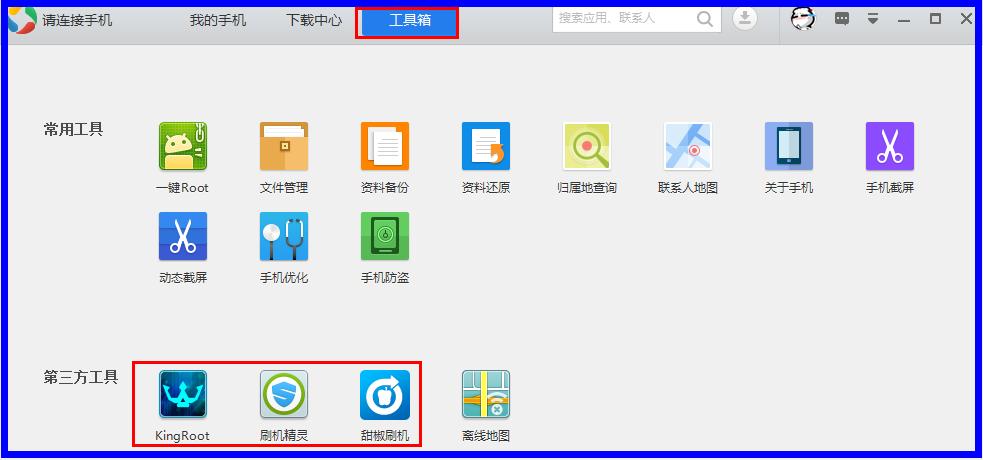Screen dimensions: 983x460
Task: Click the user avatar icon
Action: [x=802, y=19]
